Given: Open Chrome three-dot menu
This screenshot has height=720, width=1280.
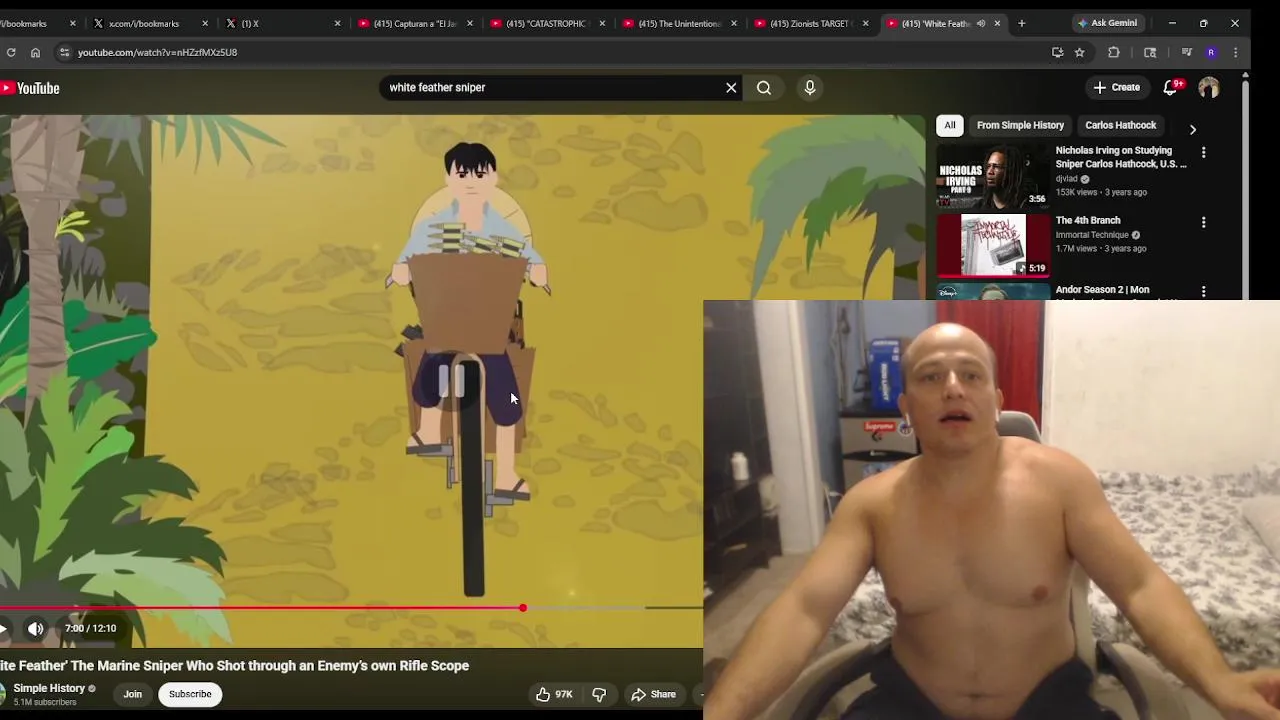Looking at the screenshot, I should (1235, 52).
